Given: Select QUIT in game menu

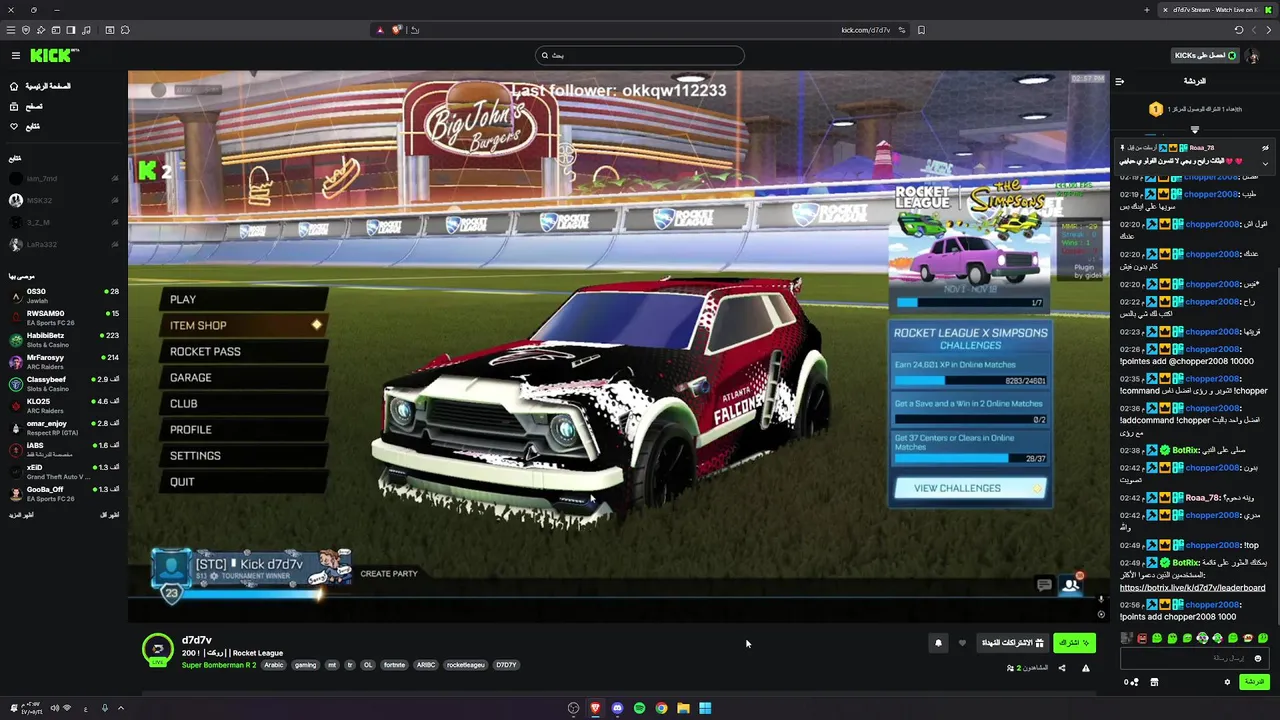Looking at the screenshot, I should [x=245, y=481].
